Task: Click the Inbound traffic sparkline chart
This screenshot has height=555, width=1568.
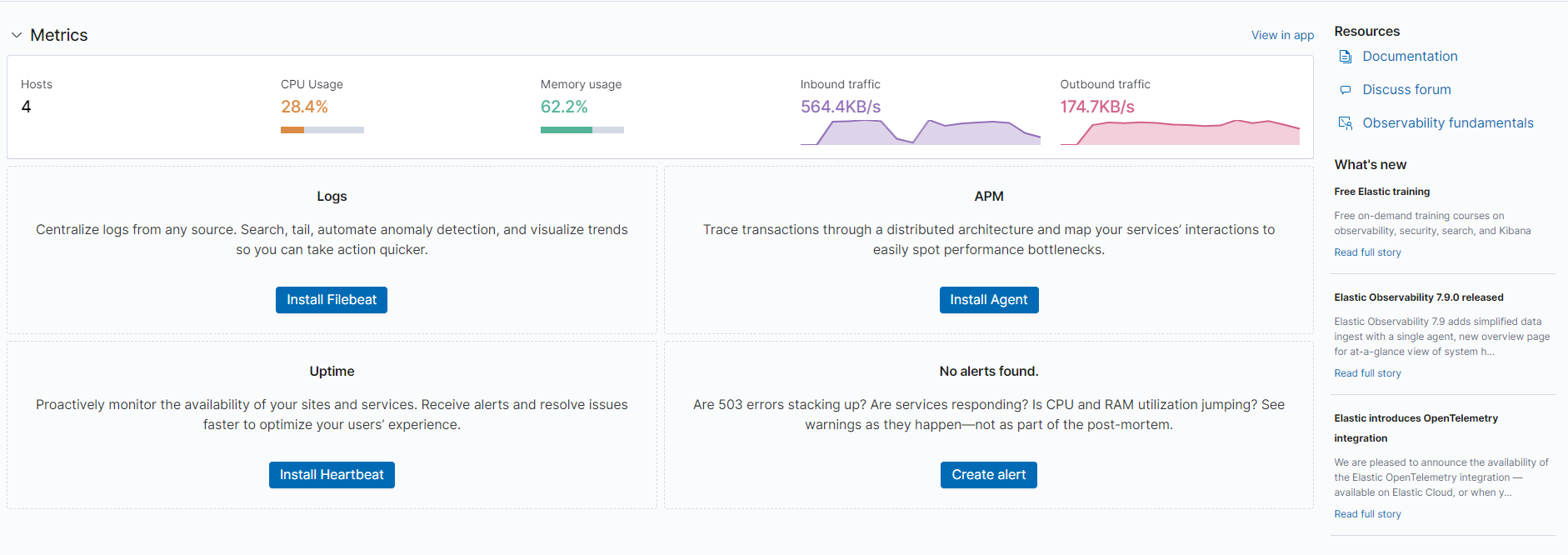Action: (920, 132)
